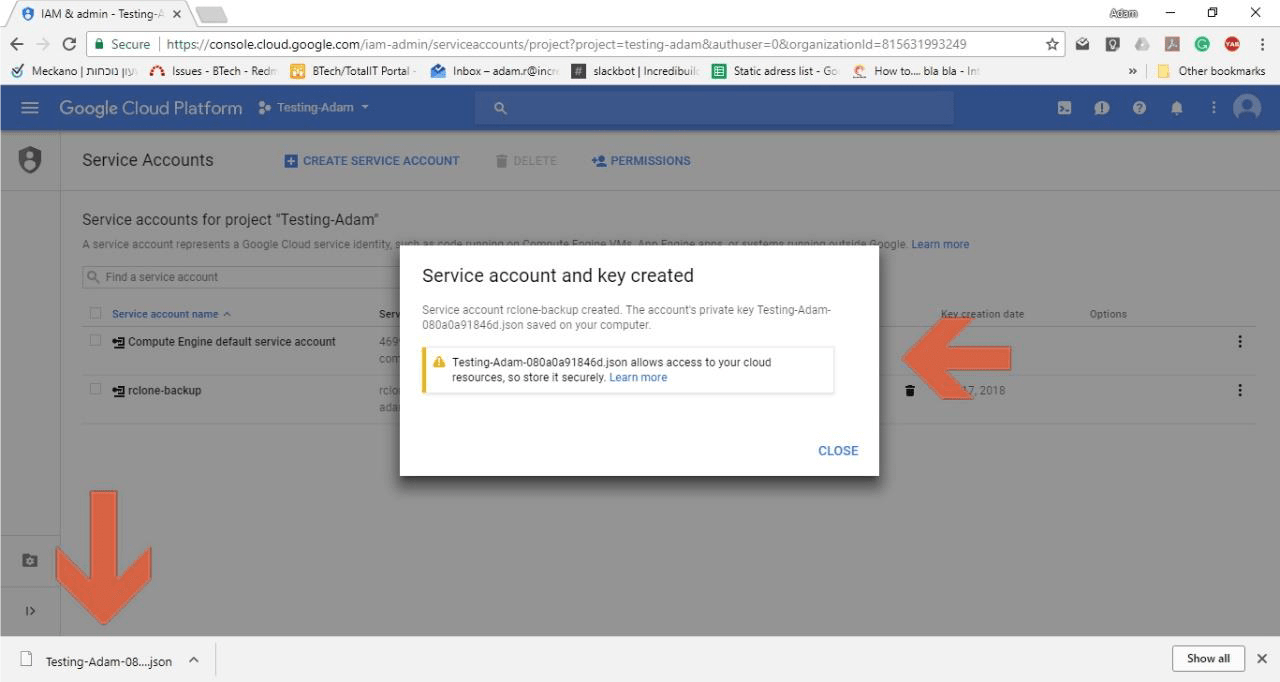Open options menu for downloaded json file
Image resolution: width=1280 pixels, height=682 pixels.
tap(194, 660)
